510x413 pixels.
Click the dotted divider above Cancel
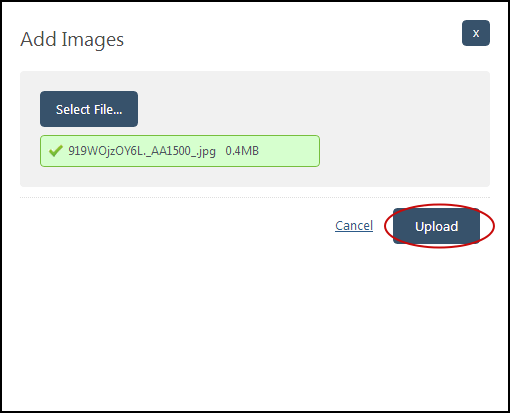pyautogui.click(x=255, y=198)
